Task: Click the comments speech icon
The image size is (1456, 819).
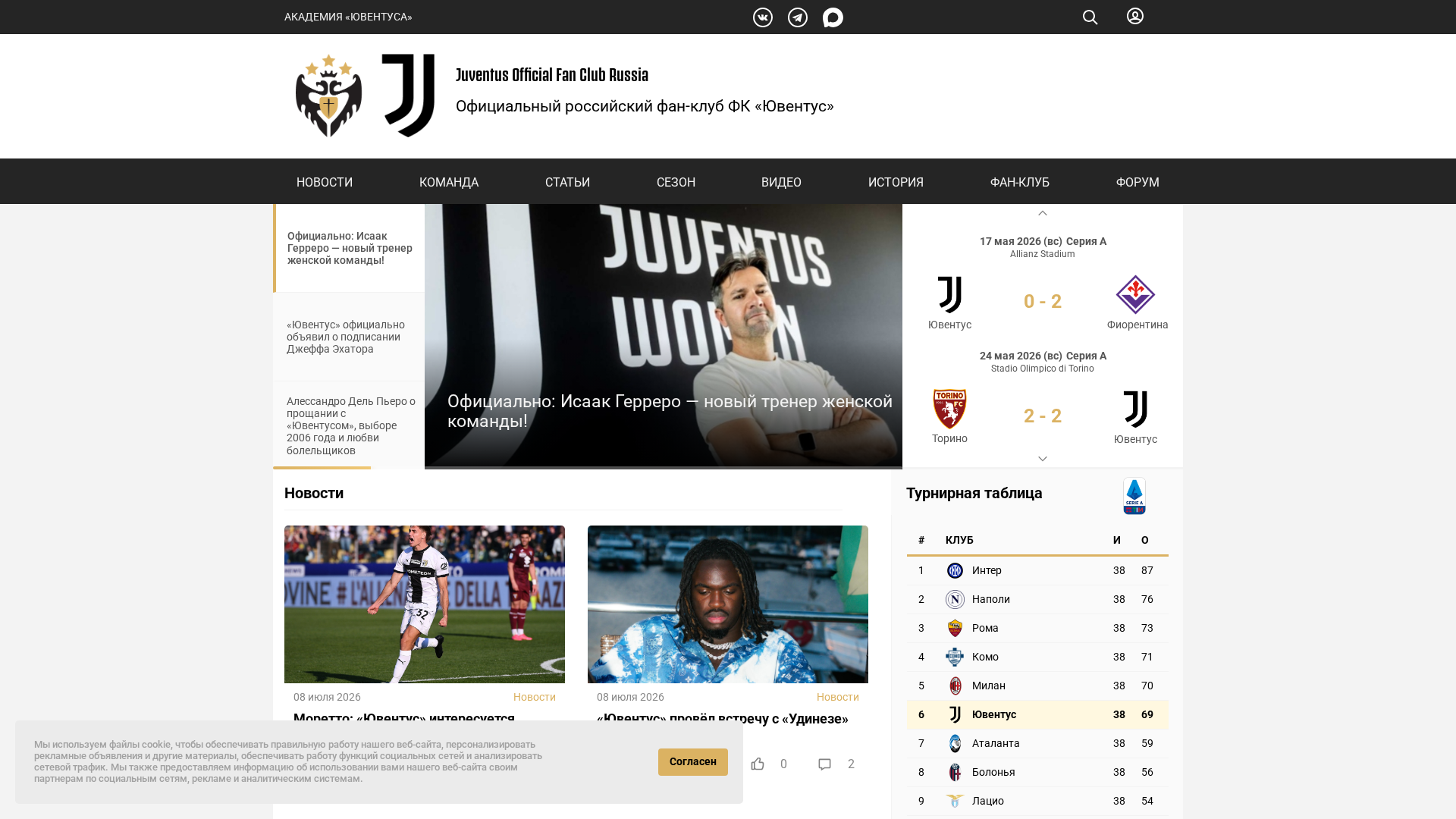Action: pos(824,764)
